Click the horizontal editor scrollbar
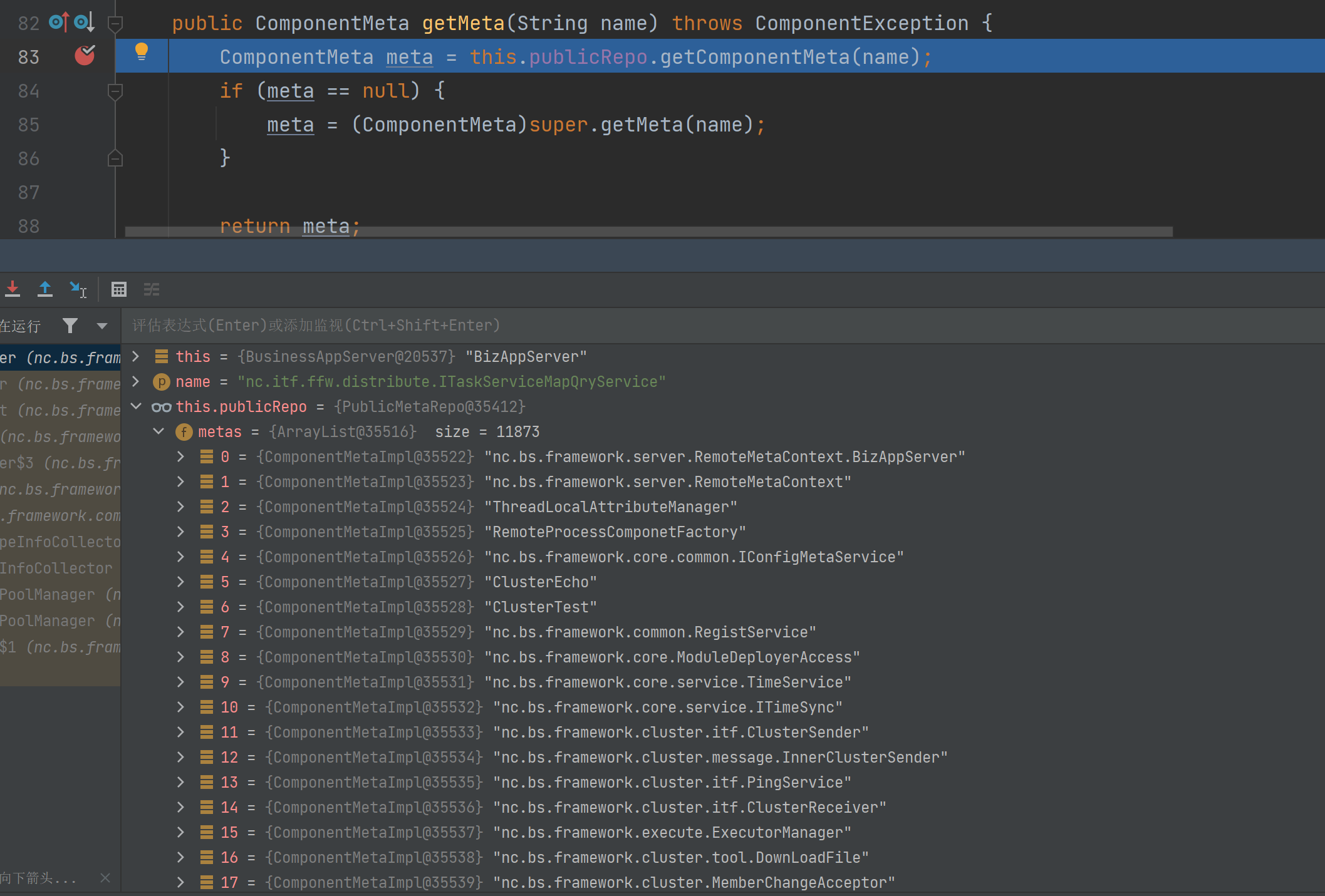 point(648,232)
